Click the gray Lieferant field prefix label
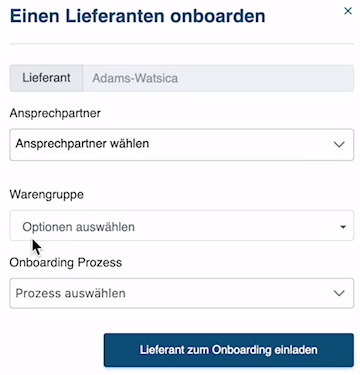This screenshot has width=360, height=375. (x=46, y=78)
